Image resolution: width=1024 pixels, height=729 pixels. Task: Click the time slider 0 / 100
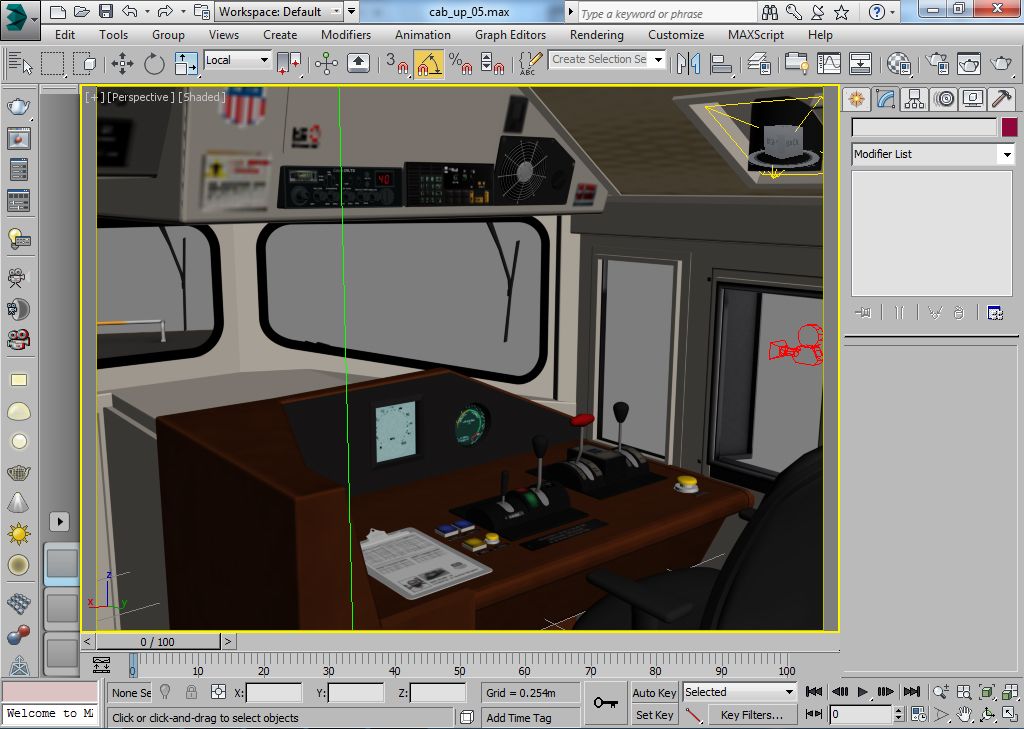pos(157,641)
